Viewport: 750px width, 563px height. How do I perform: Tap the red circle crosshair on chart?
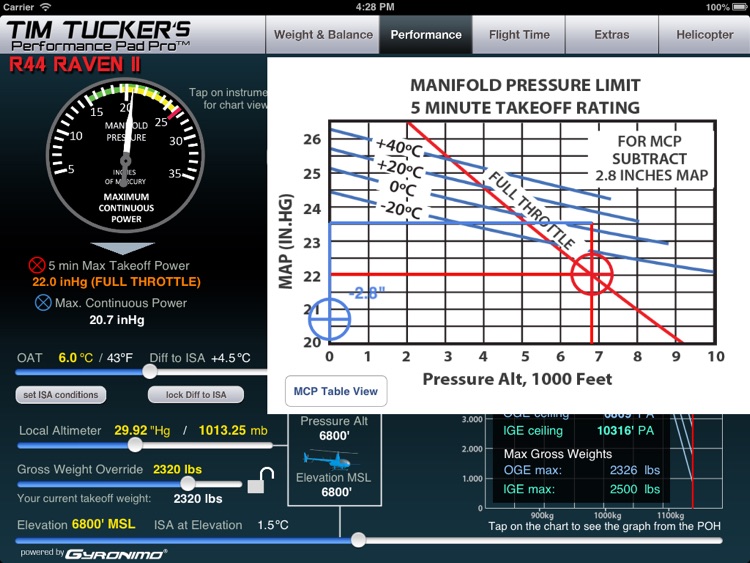click(x=592, y=275)
